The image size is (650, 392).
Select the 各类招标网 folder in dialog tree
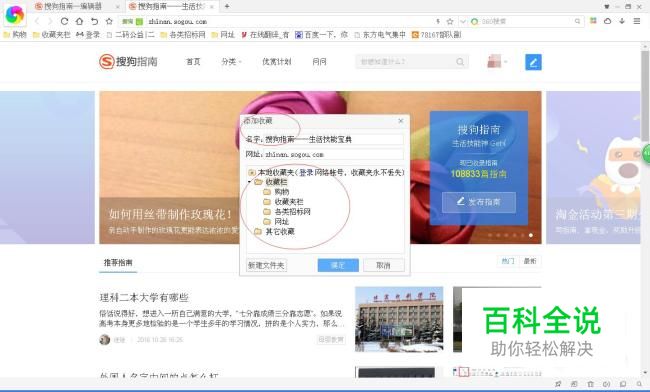[x=287, y=212]
